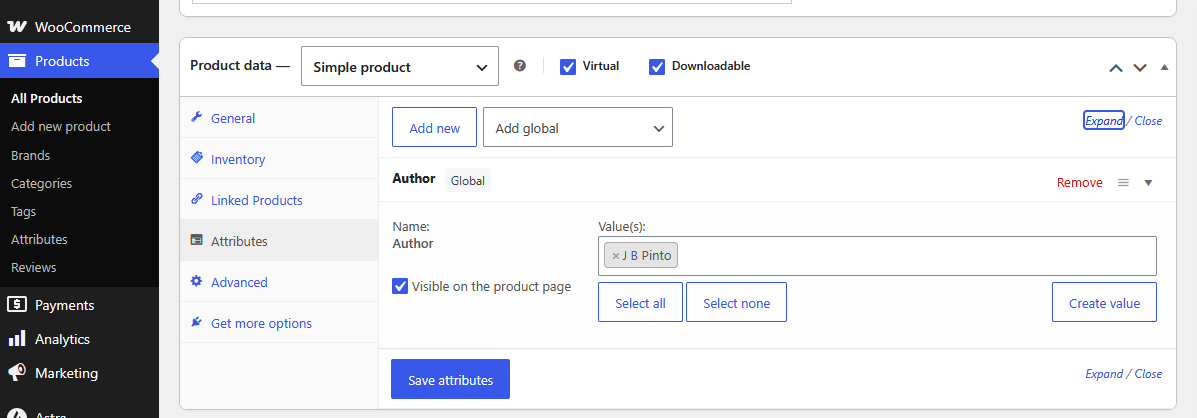The height and width of the screenshot is (418, 1197).
Task: Open the Analytics menu
Action: [x=79, y=339]
